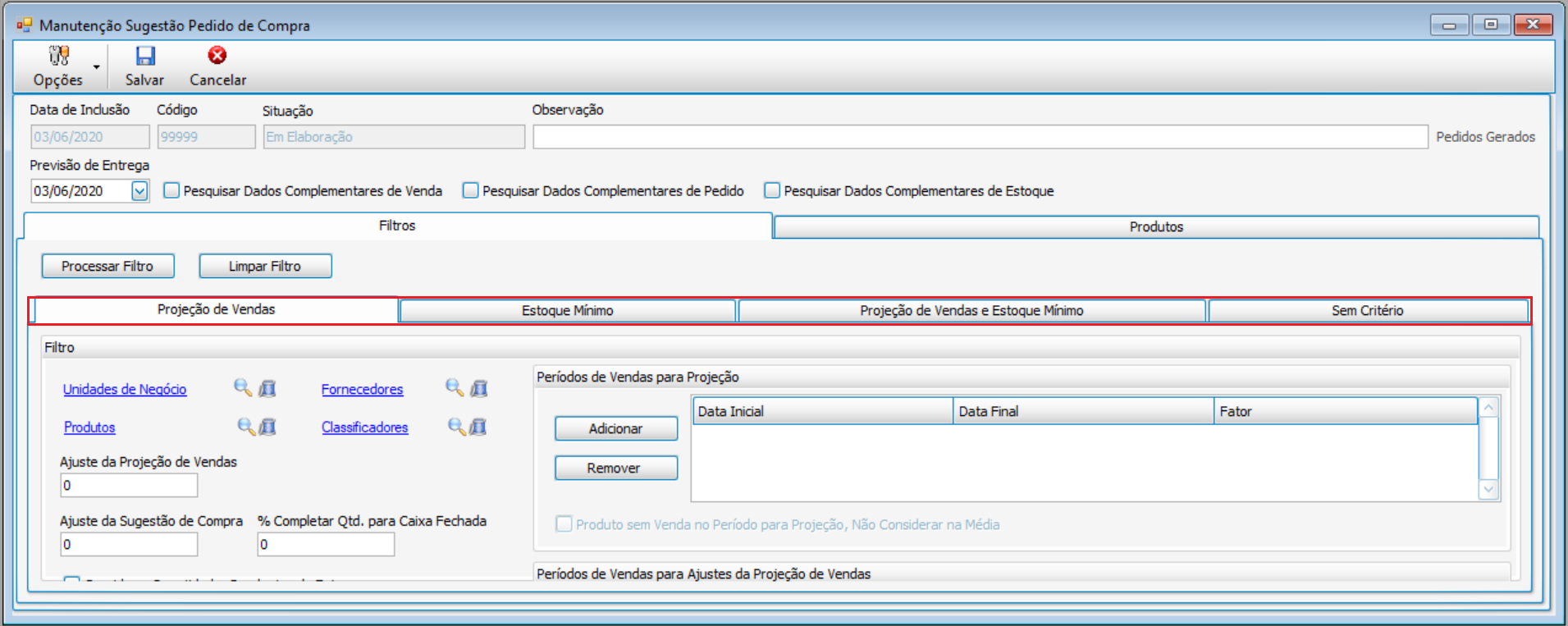
Task: Click the window title bar app icon
Action: click(x=24, y=25)
